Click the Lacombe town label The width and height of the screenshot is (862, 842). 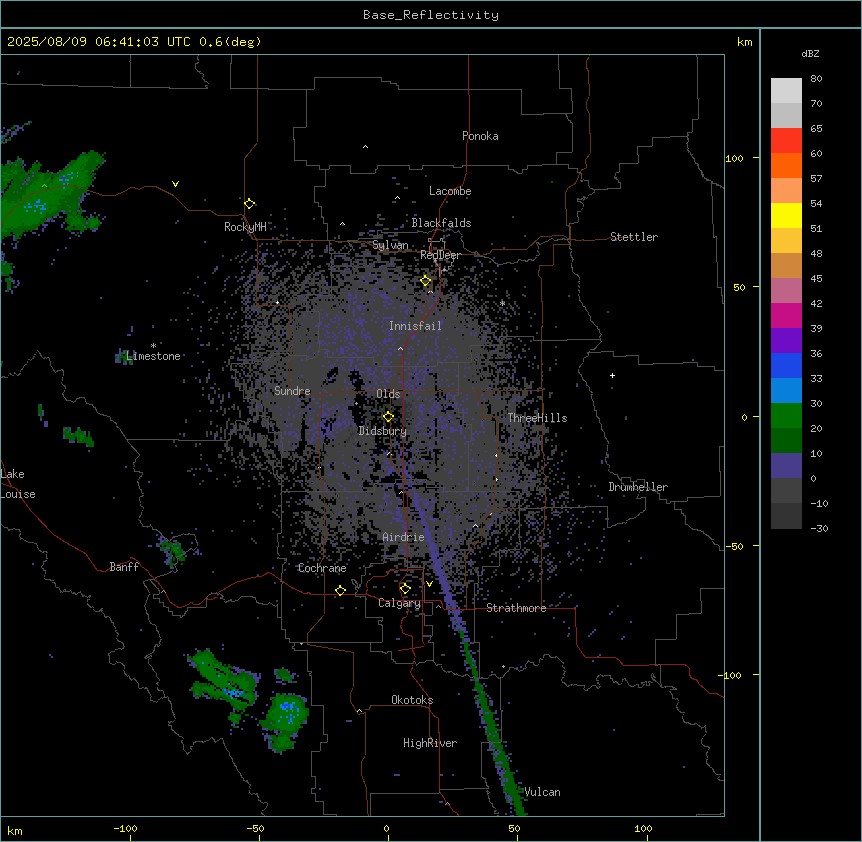[450, 191]
